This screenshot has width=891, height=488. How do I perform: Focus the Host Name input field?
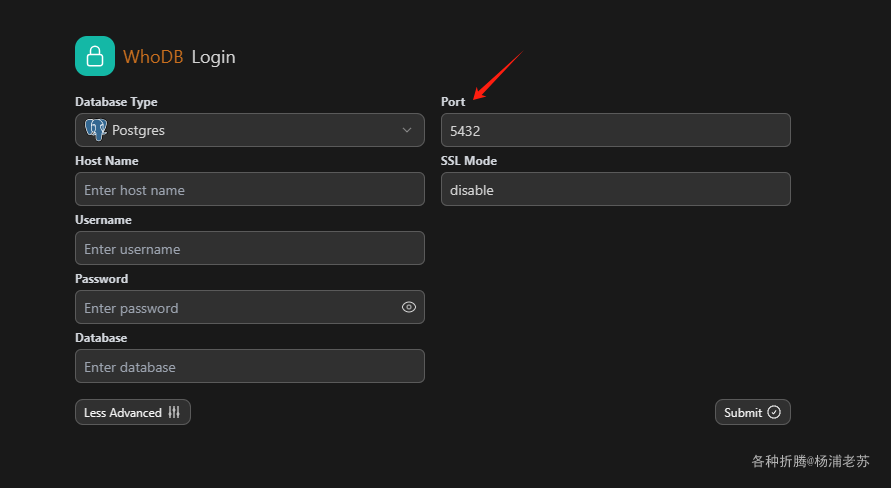(249, 190)
